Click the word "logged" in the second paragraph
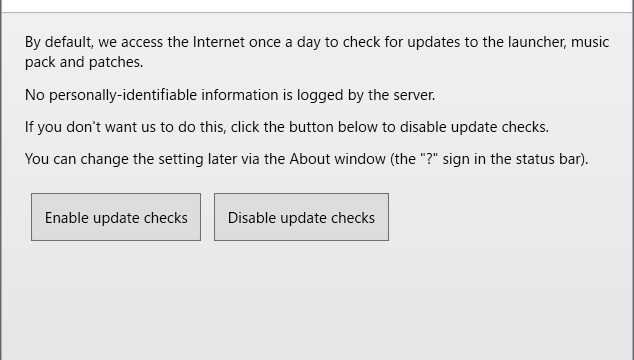Screen dimensions: 634x360 320,95
